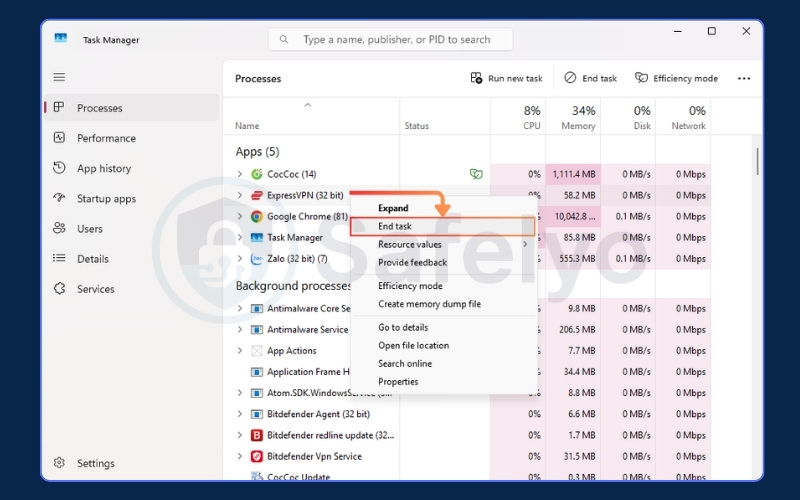The image size is (800, 500).
Task: Click the Google Chrome icon
Action: 257,216
